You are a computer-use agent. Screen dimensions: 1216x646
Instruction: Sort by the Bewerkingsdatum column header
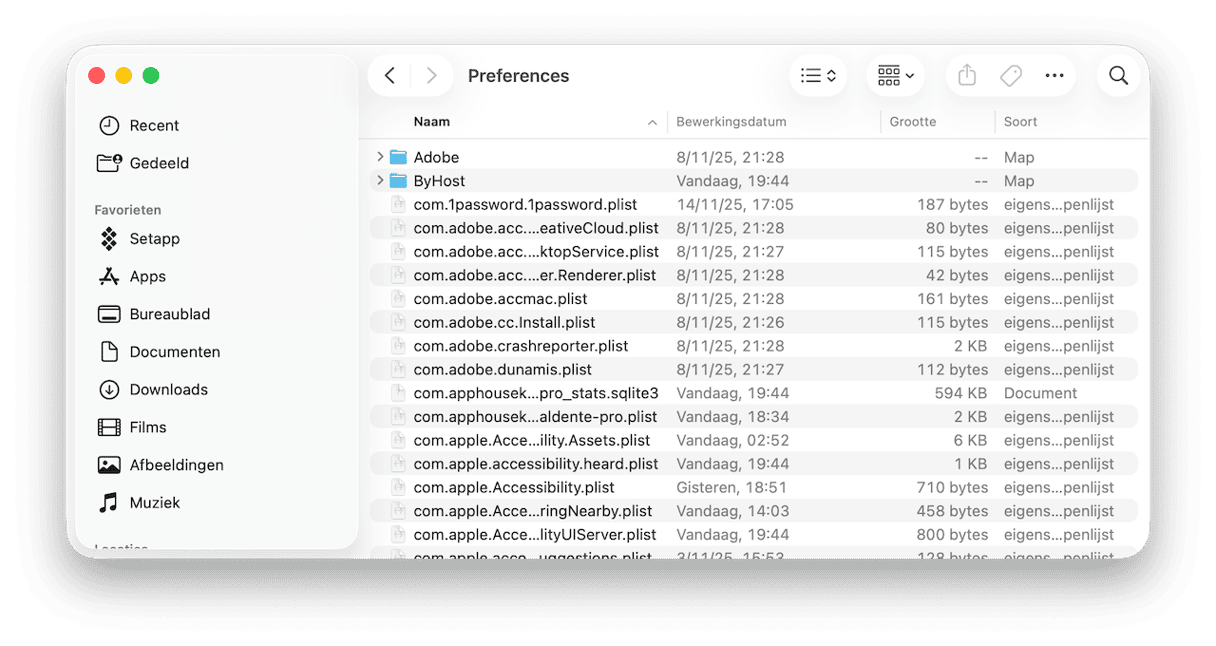pyautogui.click(x=731, y=122)
